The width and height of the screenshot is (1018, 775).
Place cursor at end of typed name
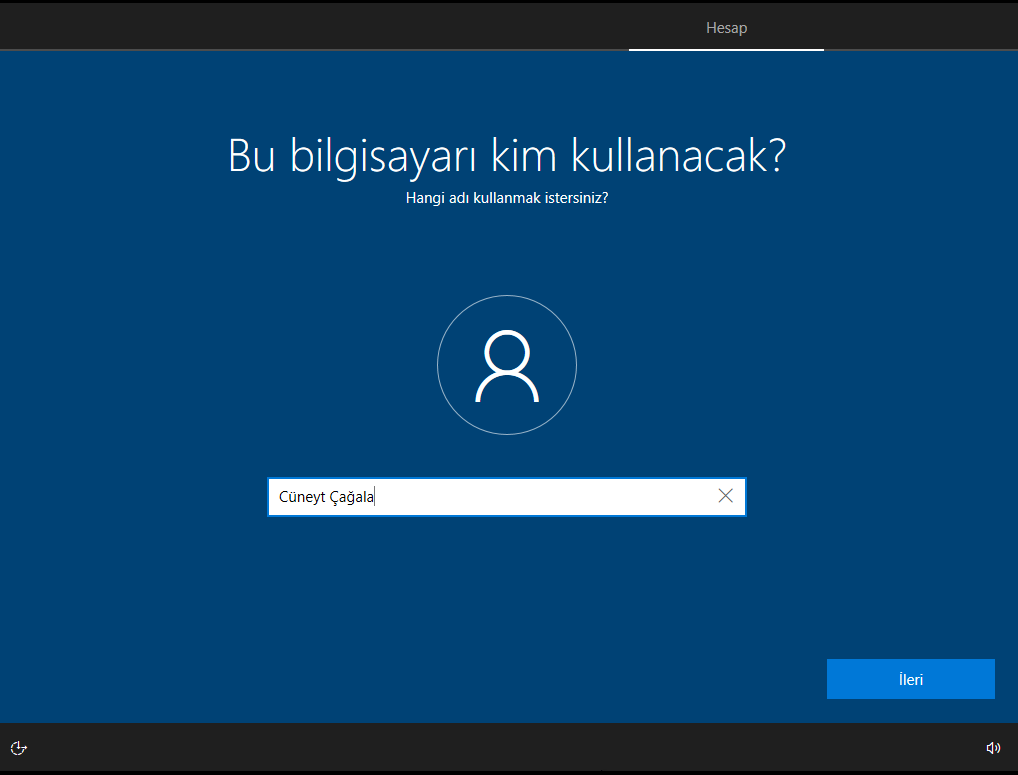coord(375,497)
